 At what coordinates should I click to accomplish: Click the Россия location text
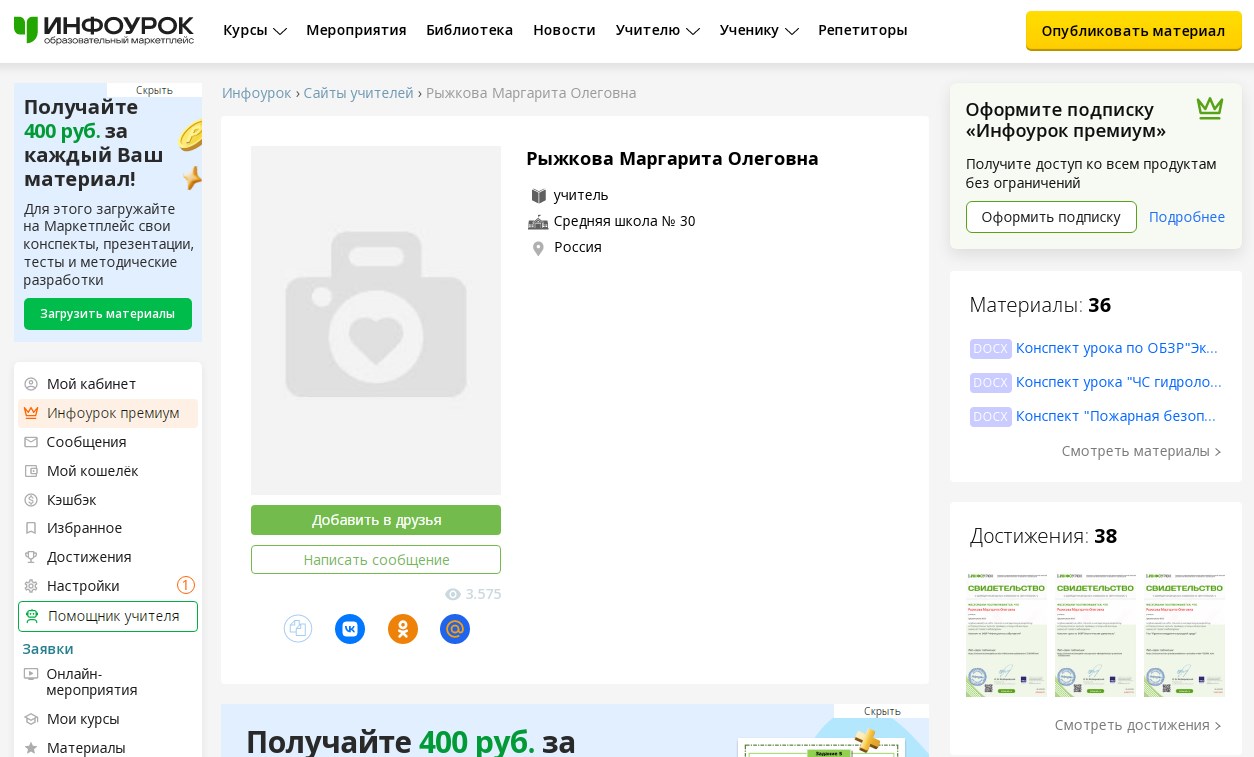(x=578, y=247)
